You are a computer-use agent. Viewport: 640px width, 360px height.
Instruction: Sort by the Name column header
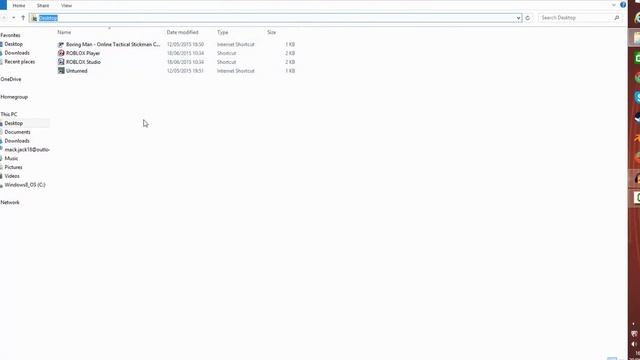point(64,32)
